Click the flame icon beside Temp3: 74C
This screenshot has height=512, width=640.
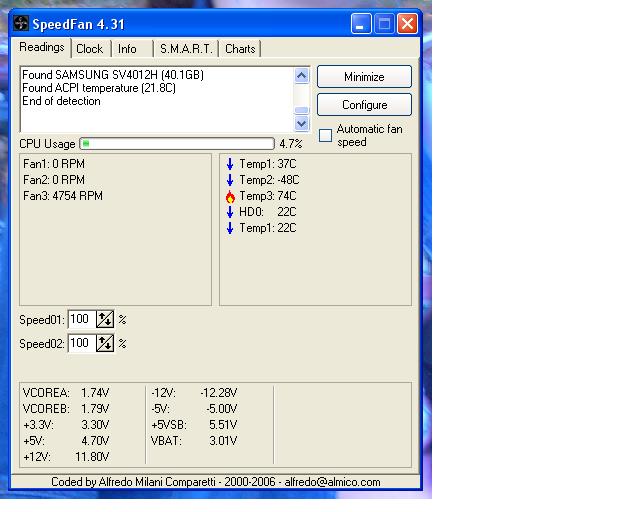(230, 196)
